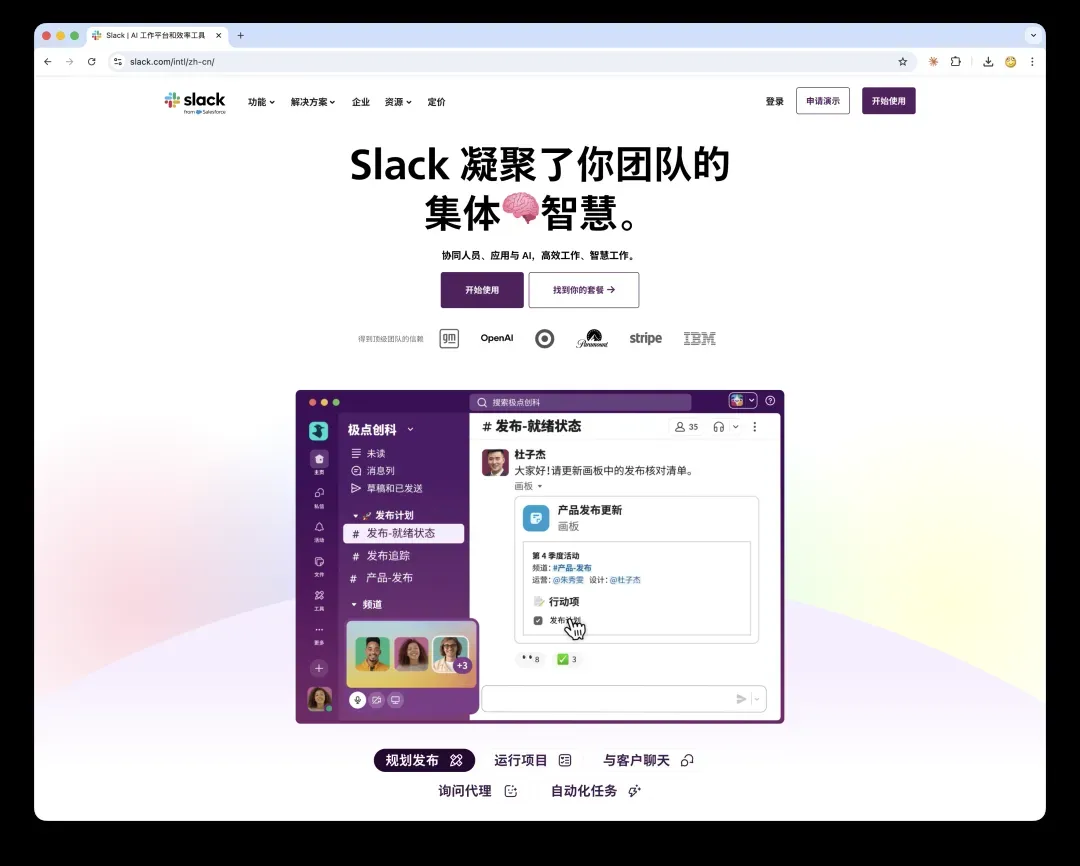1080x866 pixels.
Task: Click the site info icon in address bar
Action: [118, 61]
